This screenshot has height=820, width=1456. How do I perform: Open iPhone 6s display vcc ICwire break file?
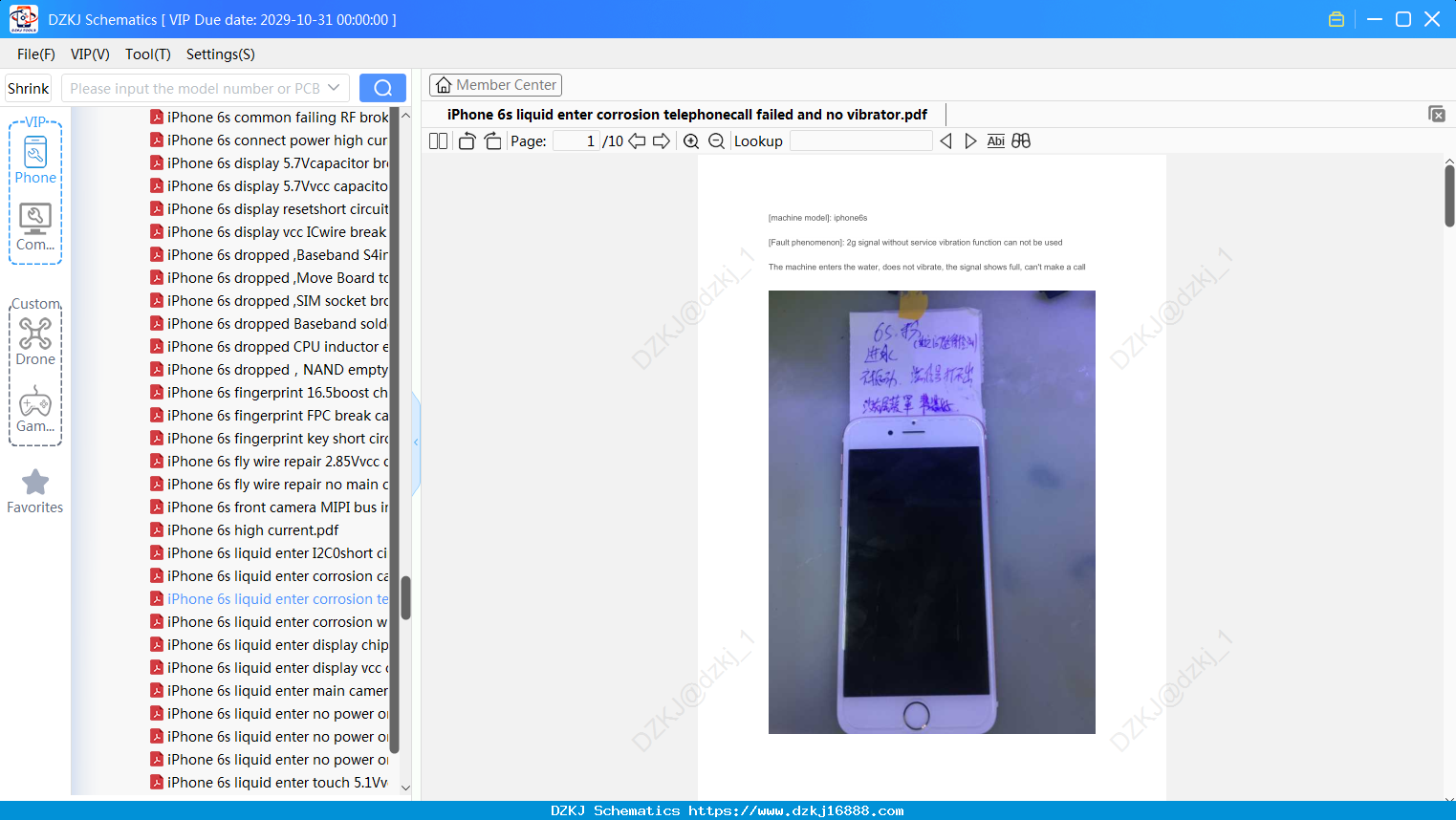click(270, 232)
